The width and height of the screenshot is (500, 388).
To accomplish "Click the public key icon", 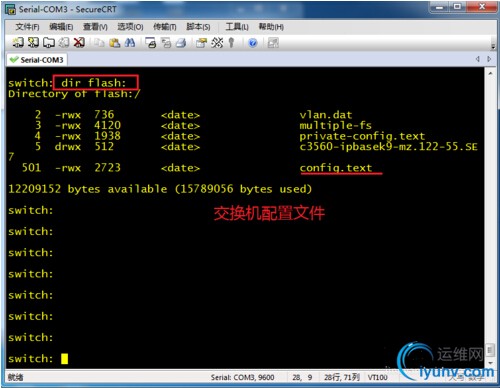I will [x=231, y=43].
